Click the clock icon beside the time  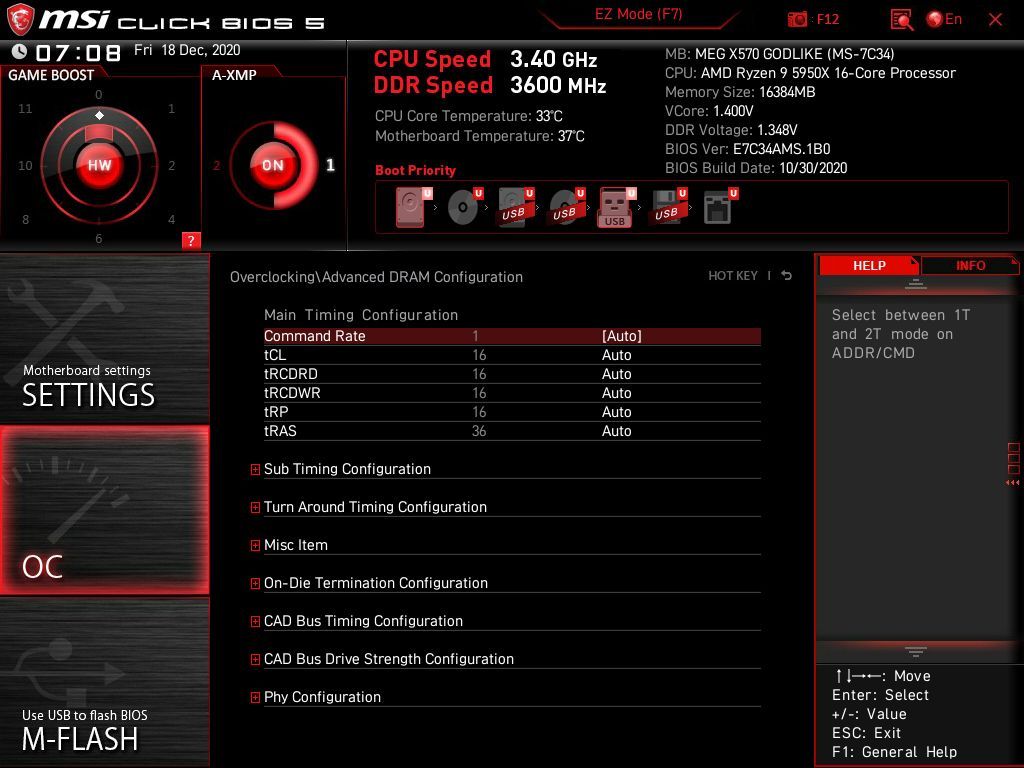click(x=19, y=52)
